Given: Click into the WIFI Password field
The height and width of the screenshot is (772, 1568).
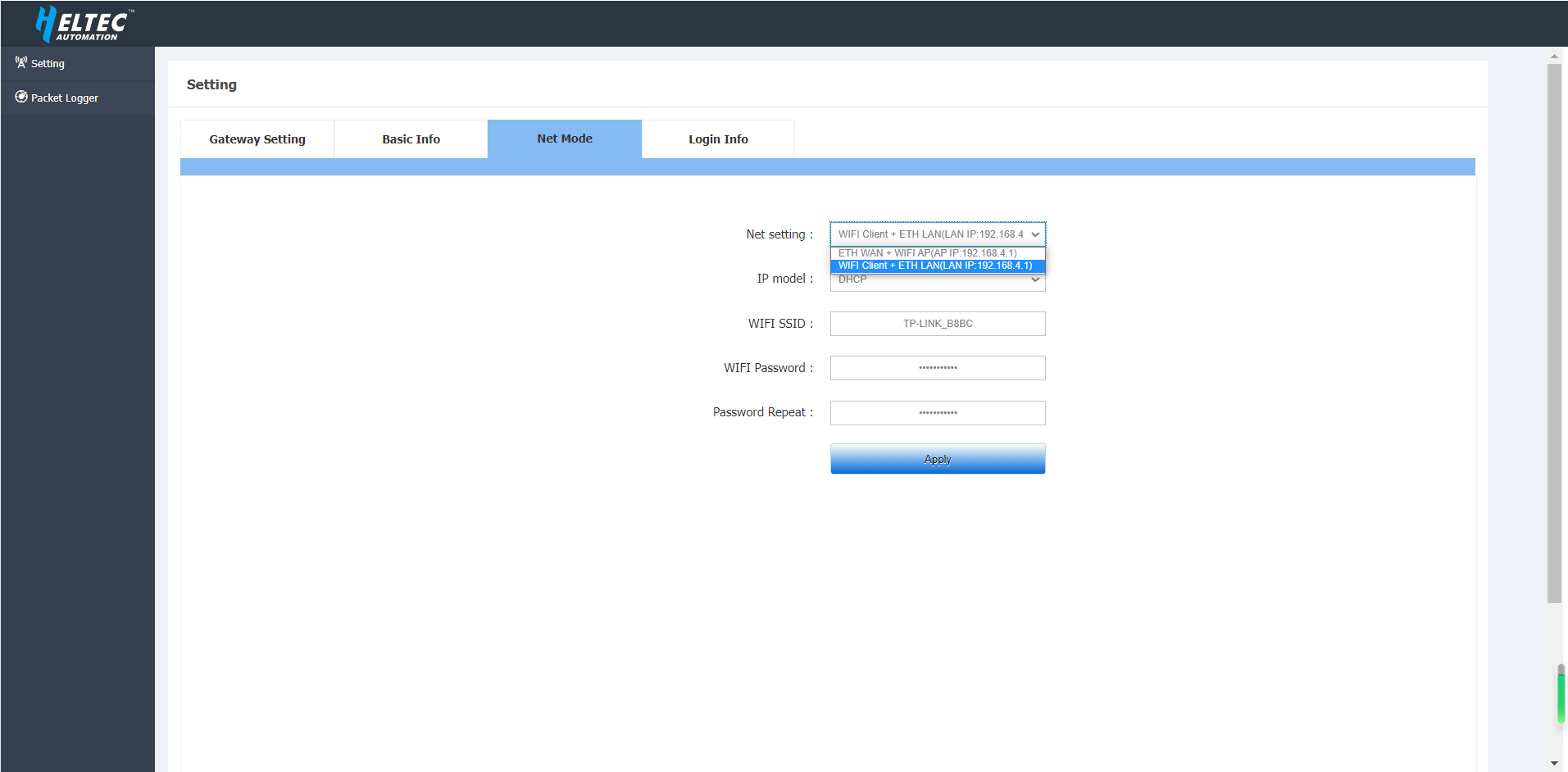Looking at the screenshot, I should point(937,368).
